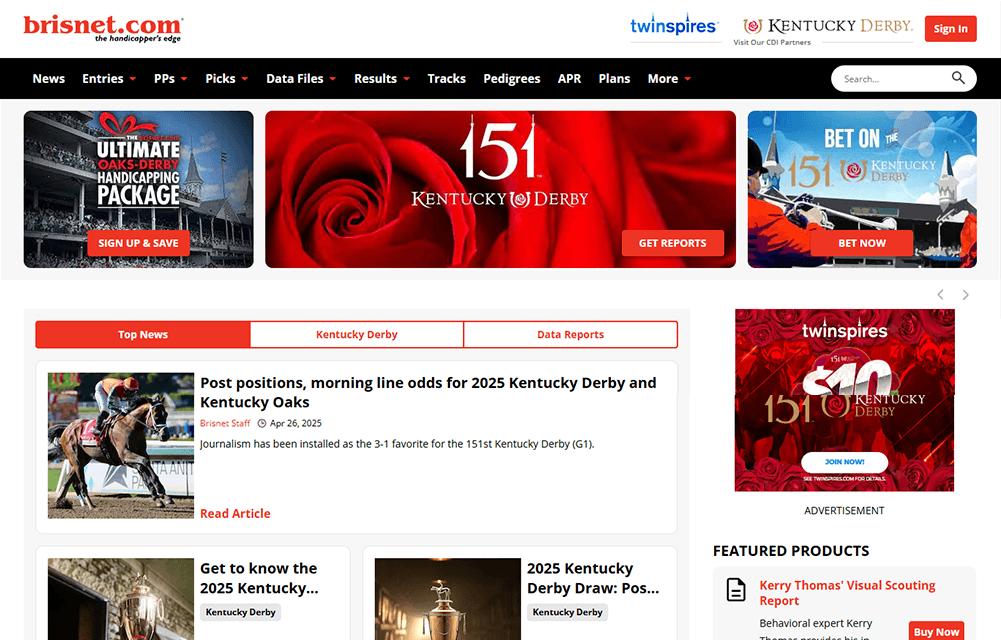
Task: Click the Buy Now button
Action: [x=936, y=631]
